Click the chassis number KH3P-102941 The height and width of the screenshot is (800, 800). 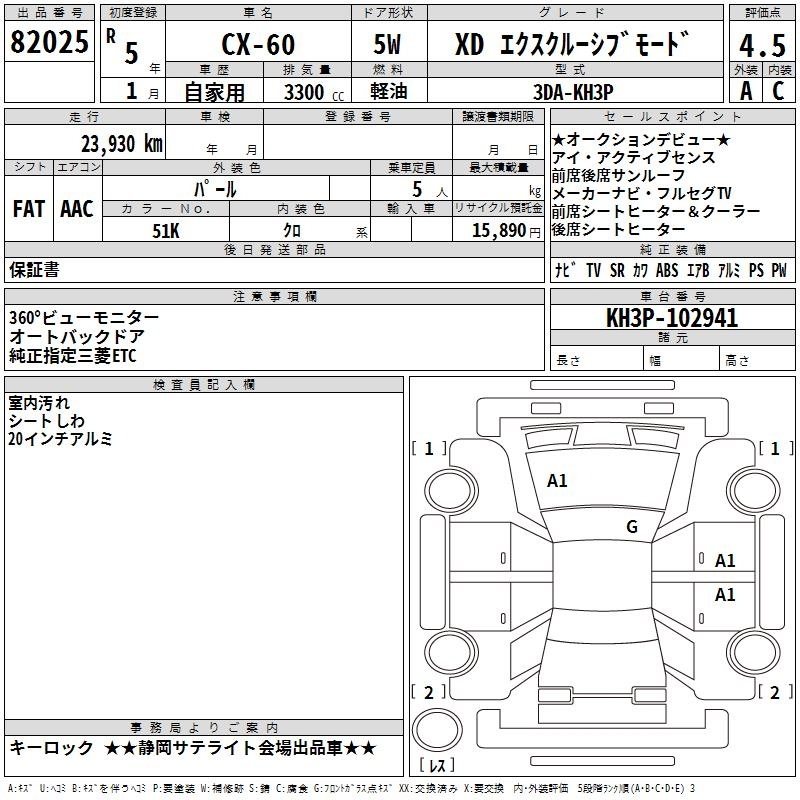click(671, 318)
